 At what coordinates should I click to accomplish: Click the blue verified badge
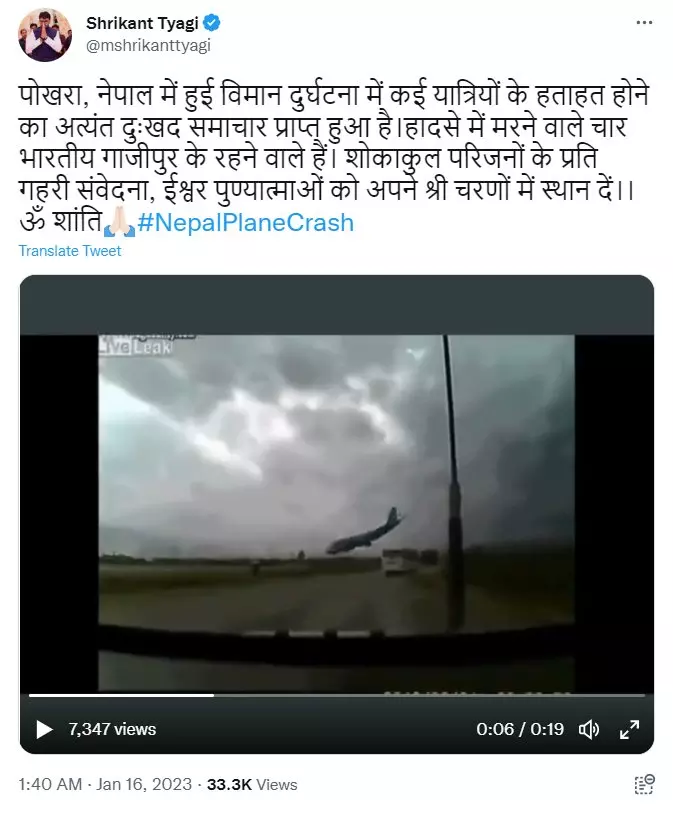211,23
